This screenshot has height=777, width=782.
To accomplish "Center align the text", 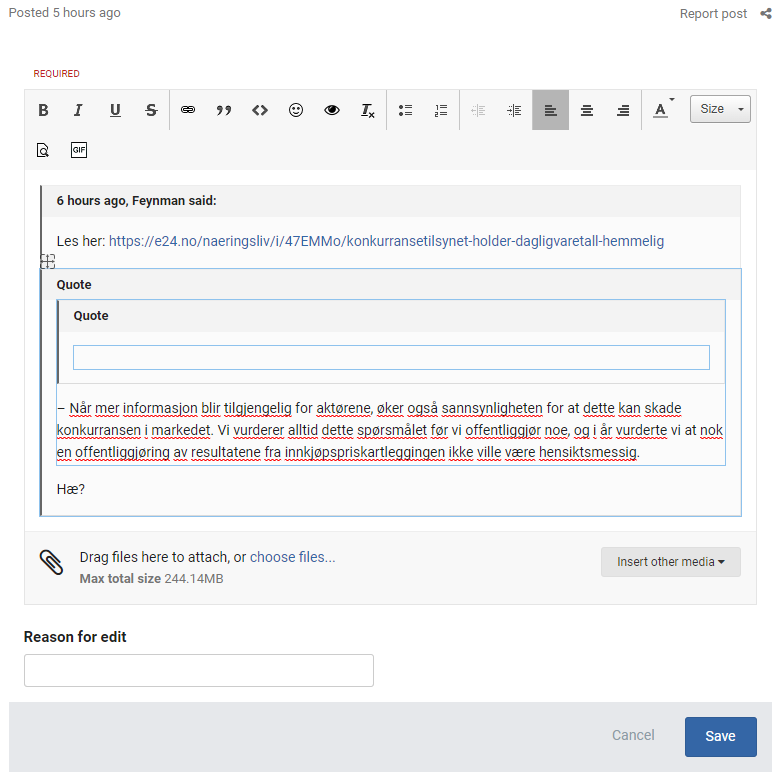I will coord(587,110).
